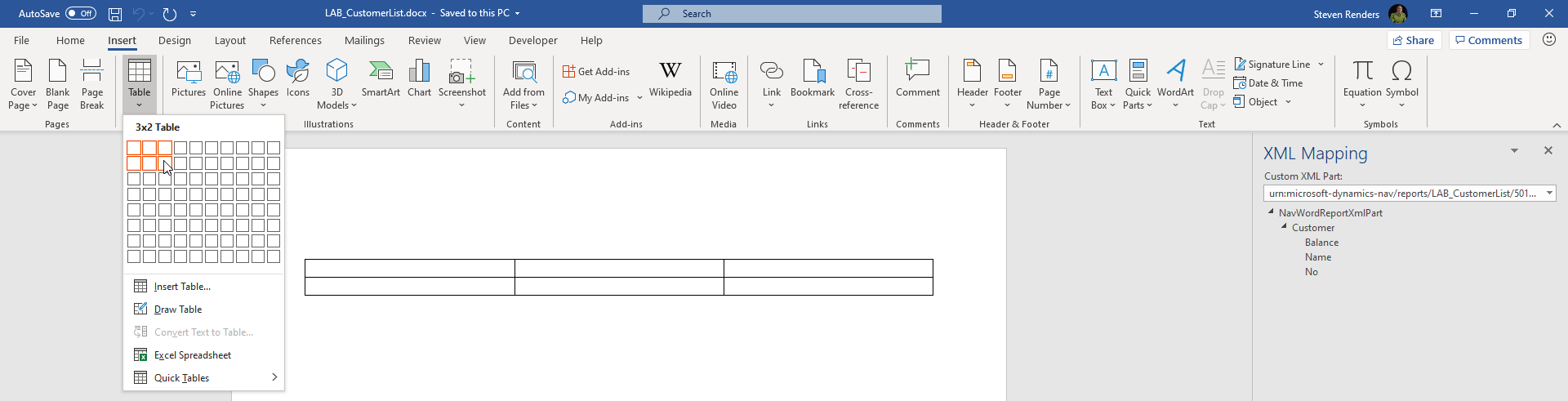Image resolution: width=1568 pixels, height=401 pixels.
Task: Open the Equation symbol tool
Action: click(x=1362, y=82)
